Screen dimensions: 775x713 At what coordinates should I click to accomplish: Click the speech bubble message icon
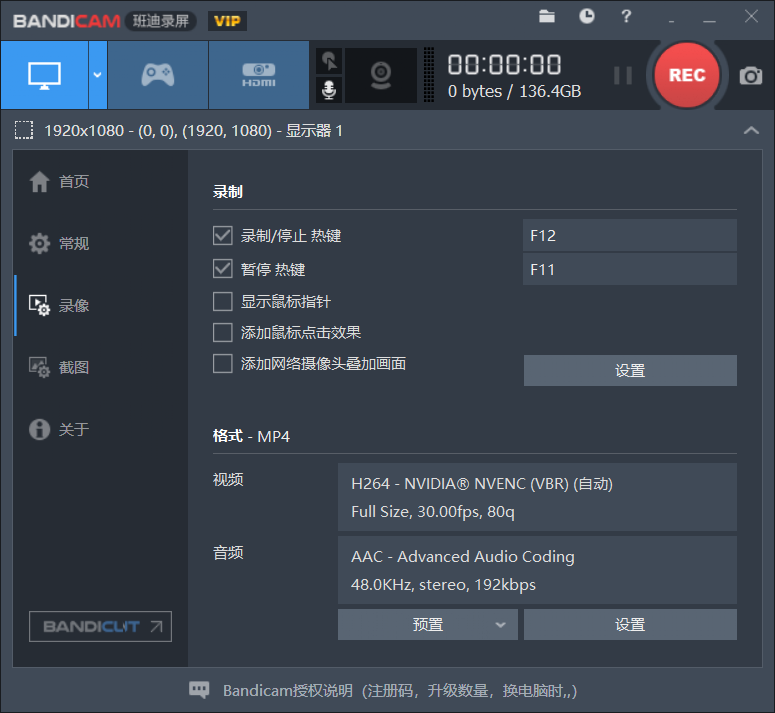coord(199,690)
